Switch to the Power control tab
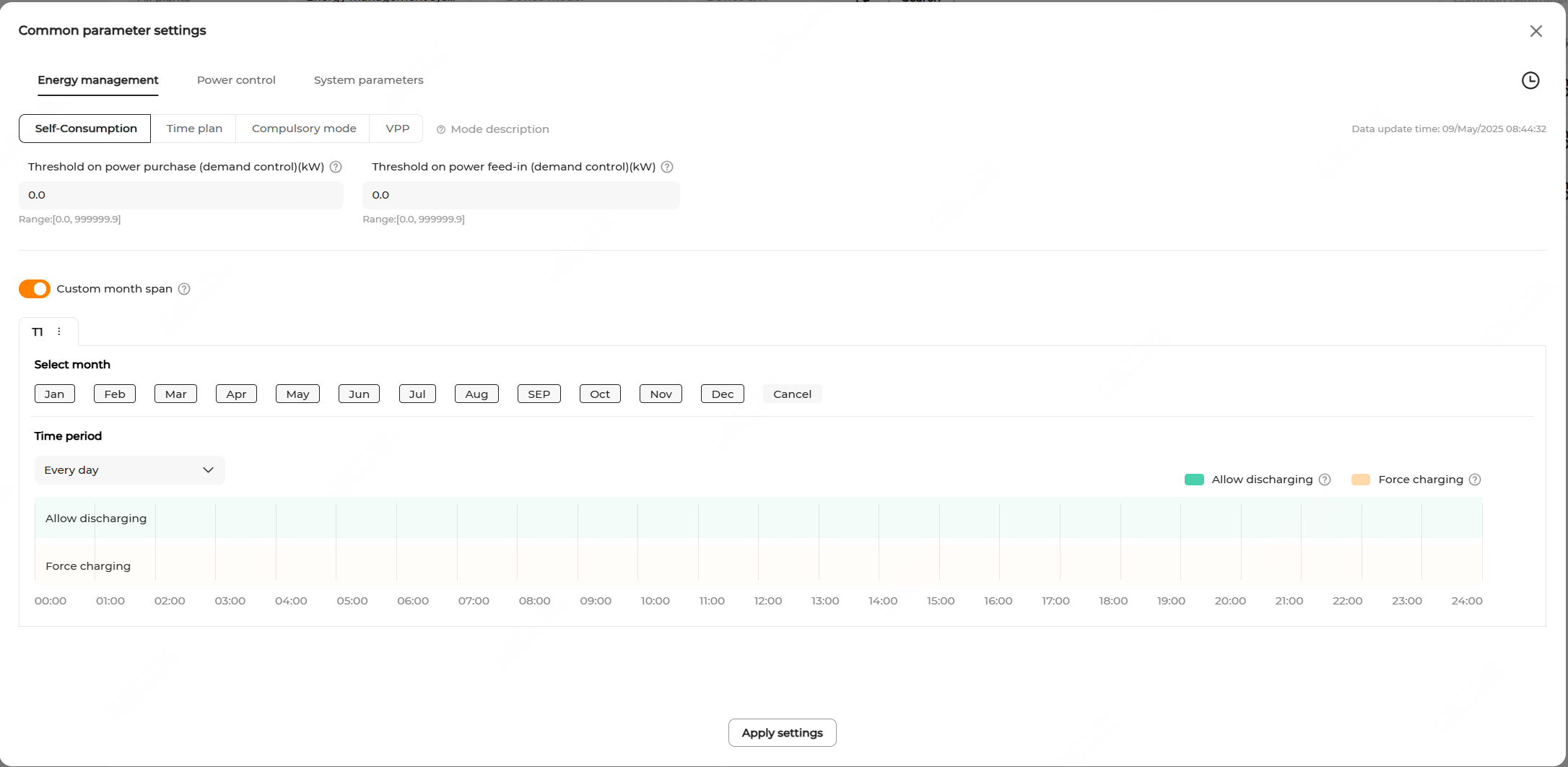Viewport: 1568px width, 767px height. click(236, 80)
